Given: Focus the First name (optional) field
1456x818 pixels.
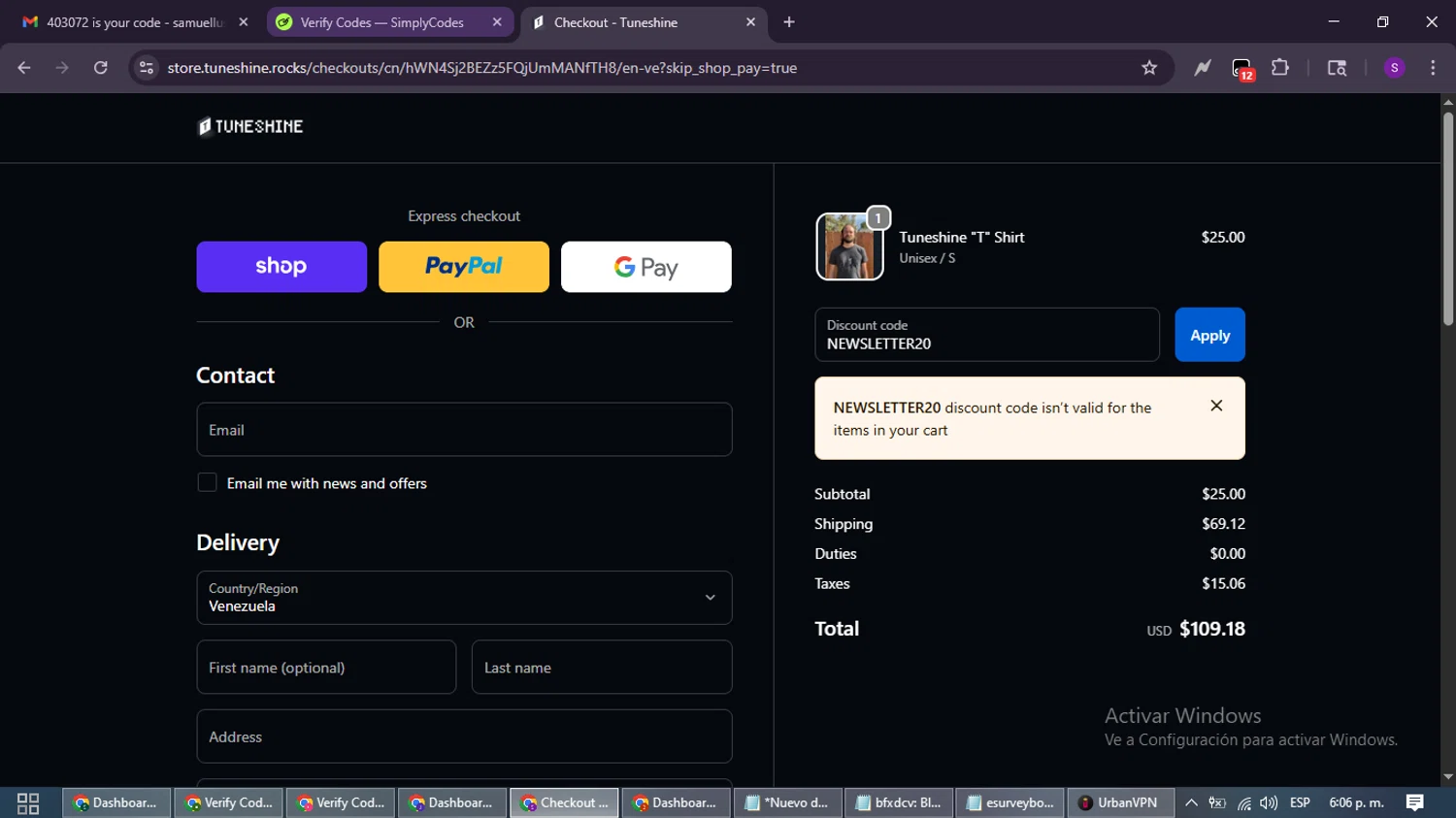Looking at the screenshot, I should pos(326,667).
